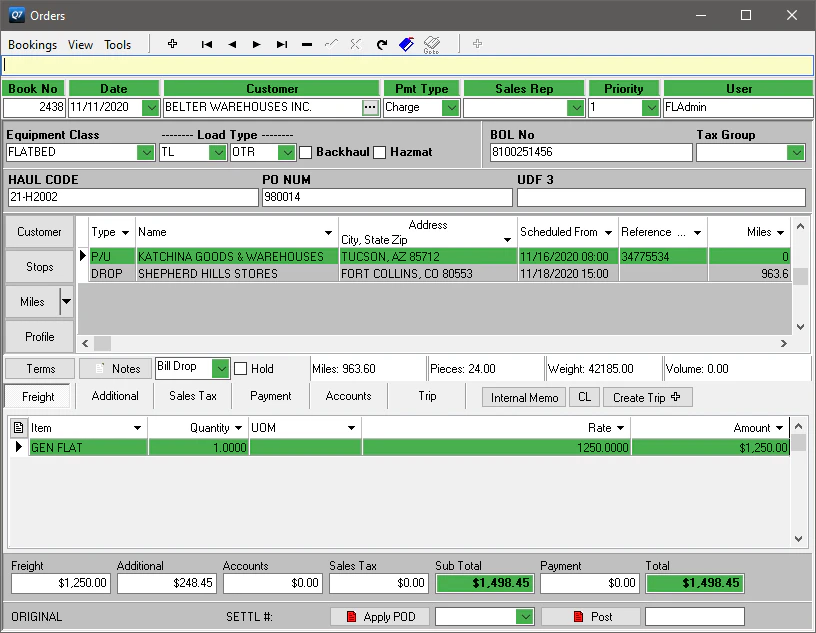Click the refresh records icon
Viewport: 816px width, 633px height.
click(381, 44)
